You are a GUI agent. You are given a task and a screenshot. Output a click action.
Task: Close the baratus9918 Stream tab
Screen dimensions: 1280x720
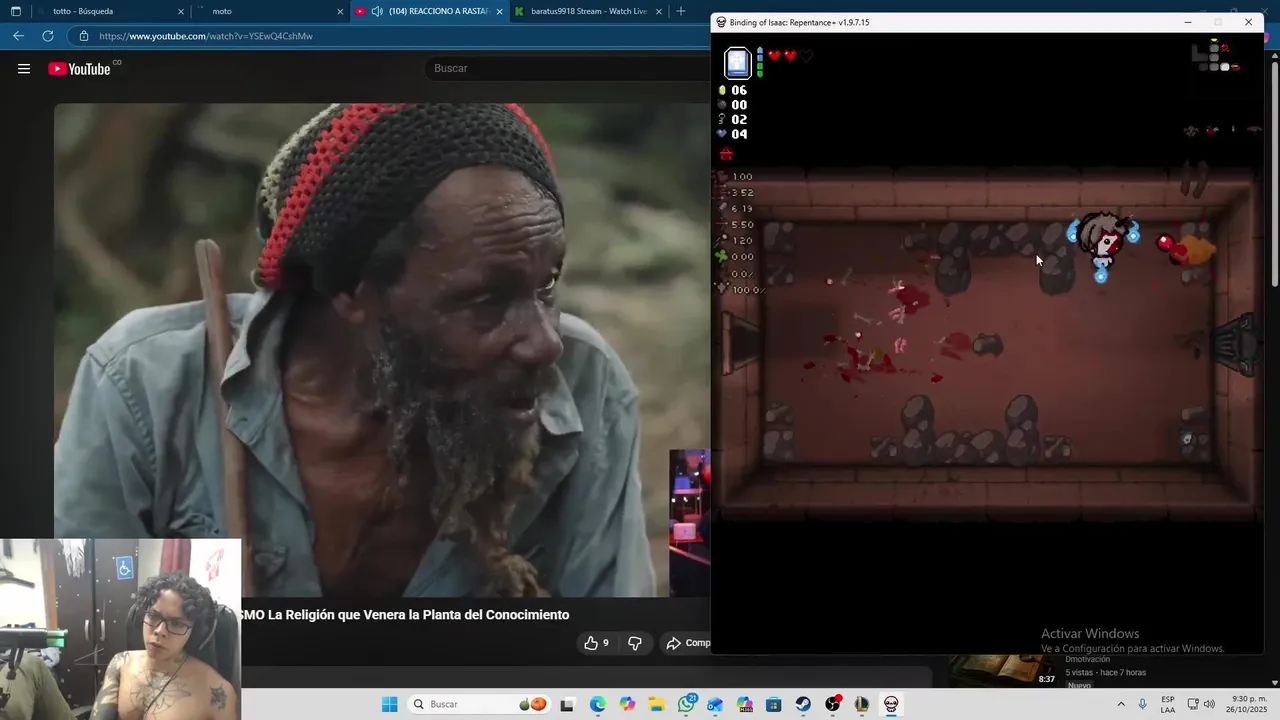658,11
